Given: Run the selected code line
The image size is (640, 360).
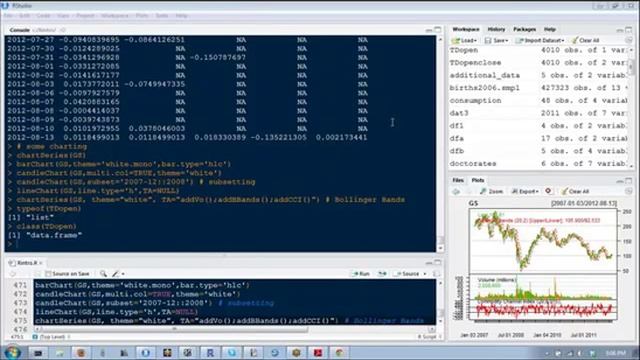Looking at the screenshot, I should point(361,274).
